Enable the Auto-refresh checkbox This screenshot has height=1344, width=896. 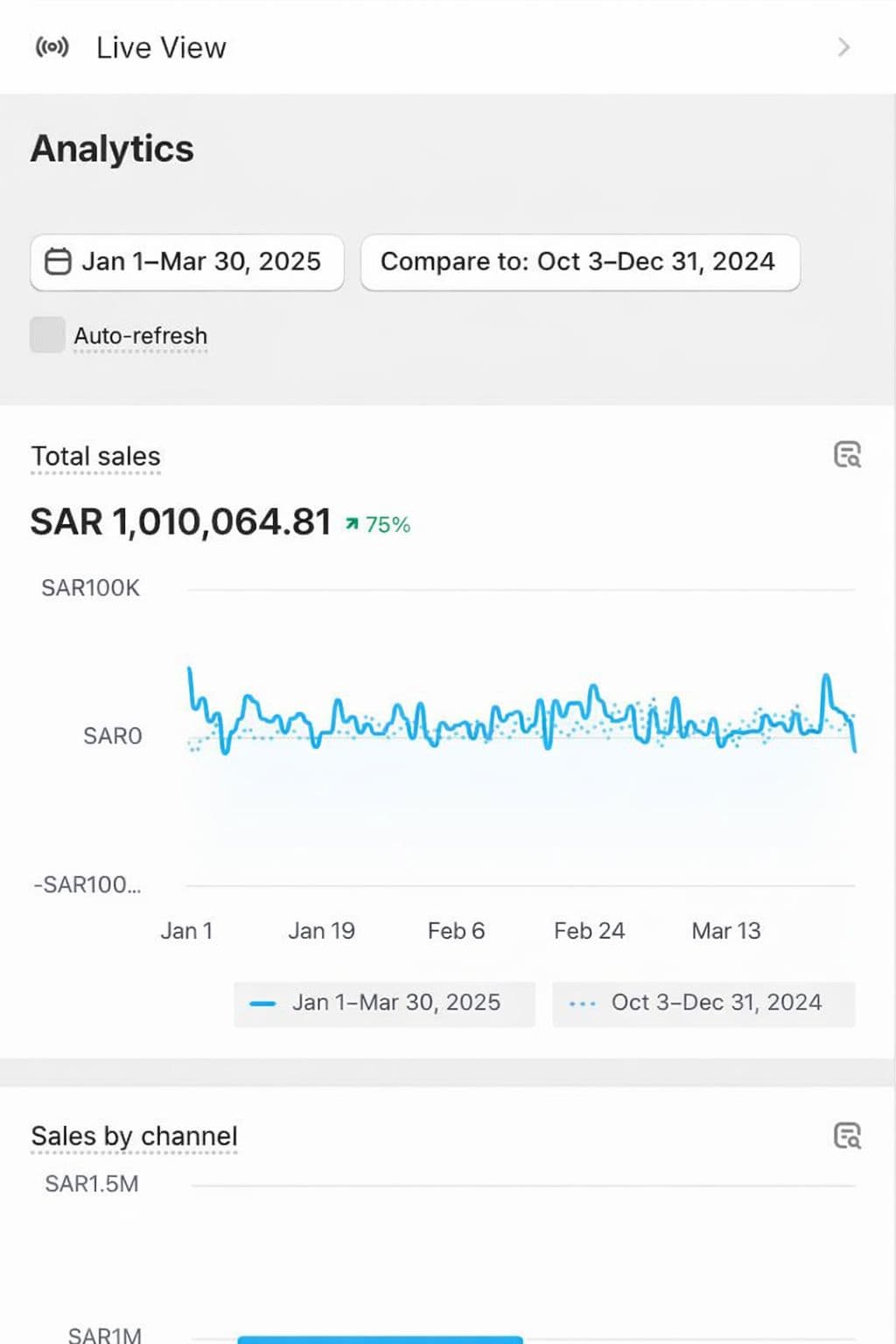[47, 335]
